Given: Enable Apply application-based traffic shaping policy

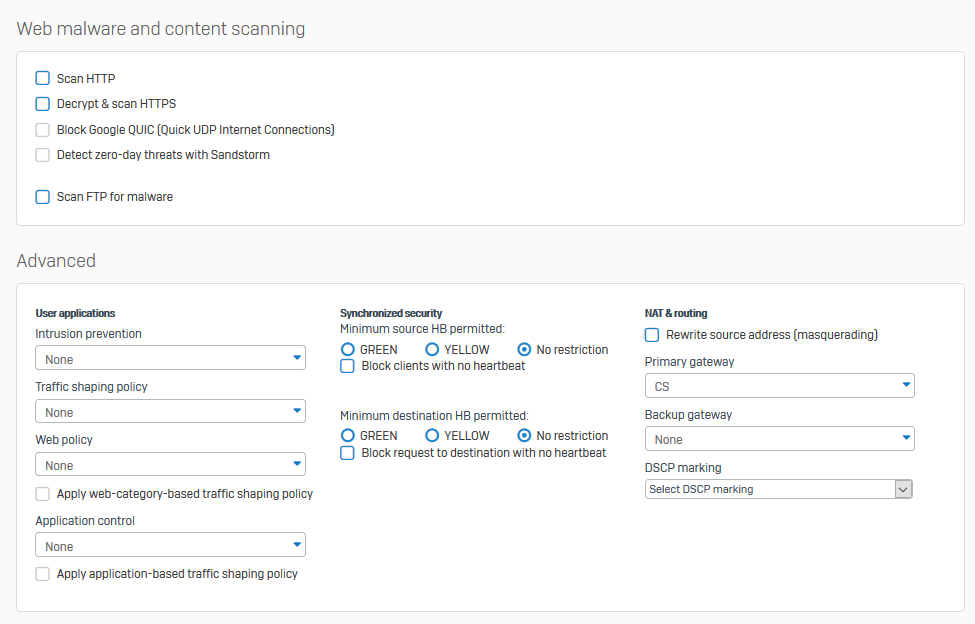Looking at the screenshot, I should pyautogui.click(x=43, y=574).
